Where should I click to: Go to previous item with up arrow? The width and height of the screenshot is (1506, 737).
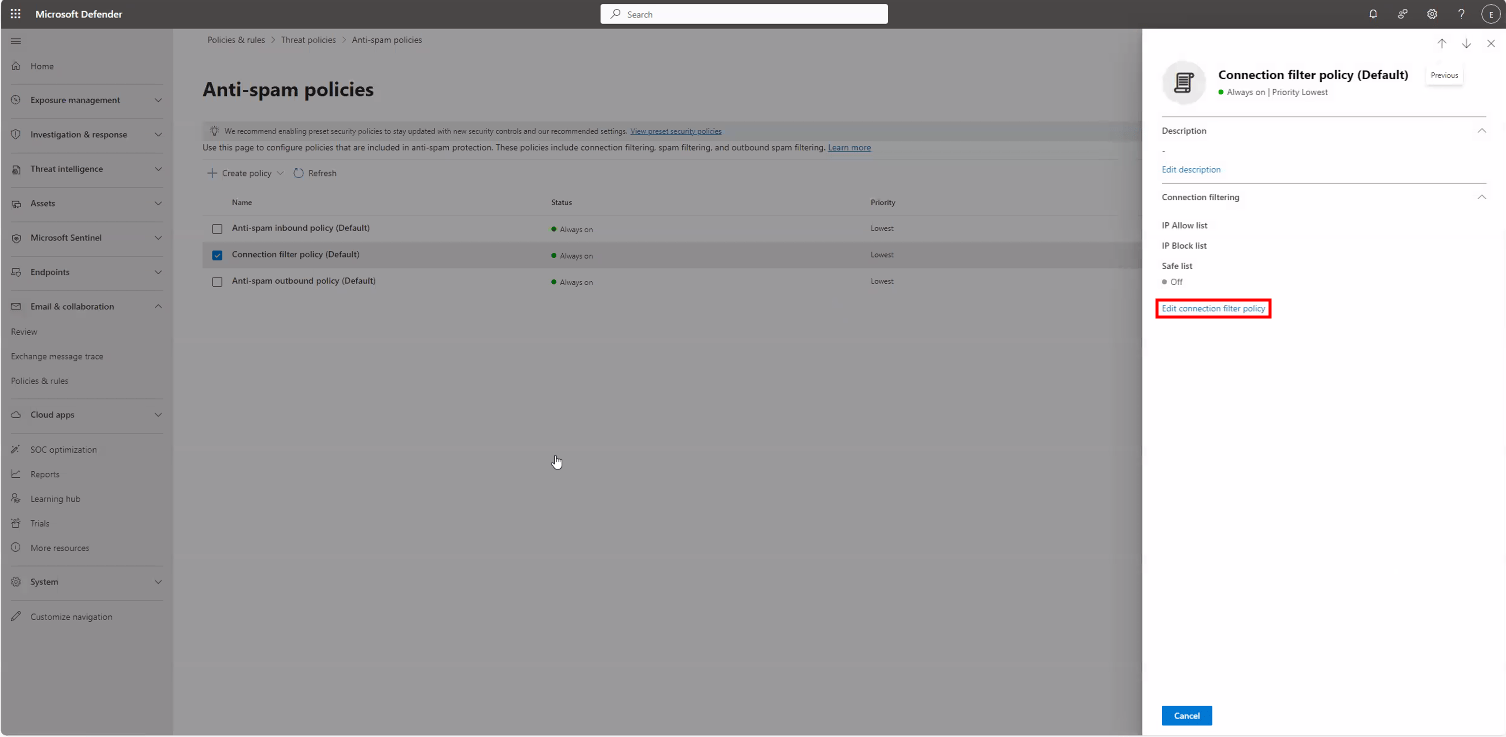click(x=1442, y=44)
